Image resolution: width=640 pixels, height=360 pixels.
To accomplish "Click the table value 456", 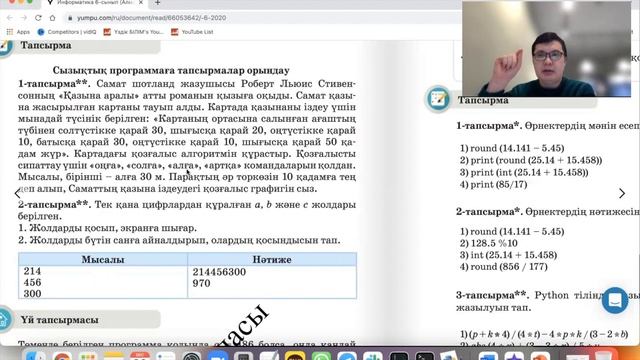I will click(32, 282).
